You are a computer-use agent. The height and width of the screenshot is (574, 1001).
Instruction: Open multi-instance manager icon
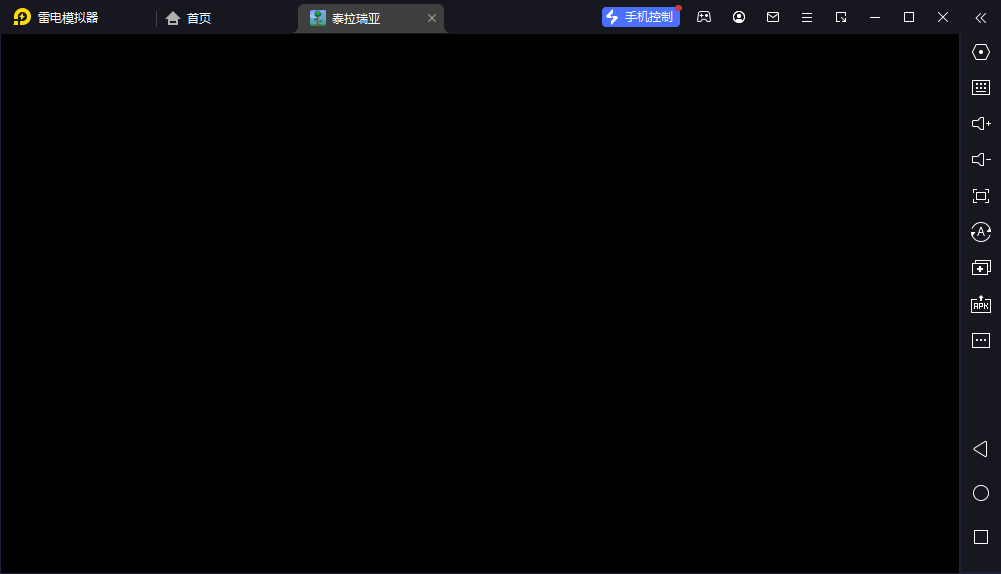981,268
